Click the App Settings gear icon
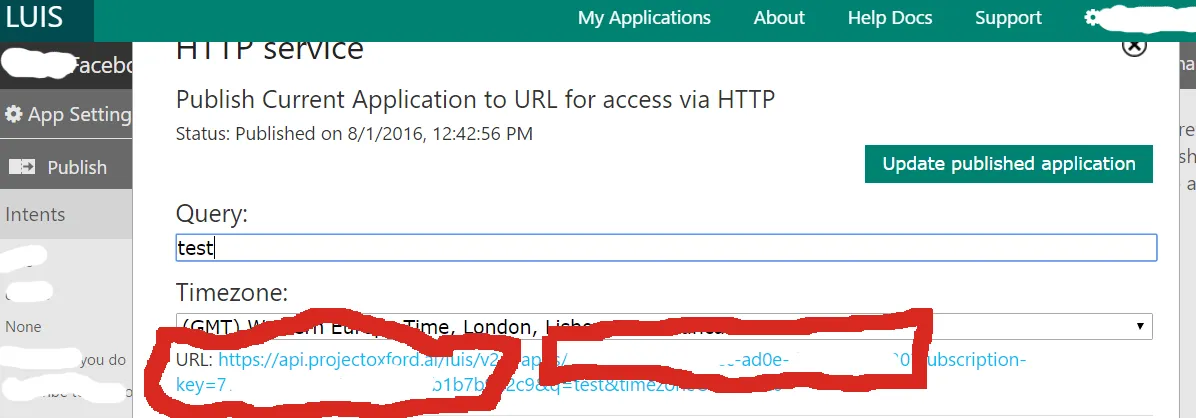1196x418 pixels. click(x=13, y=114)
